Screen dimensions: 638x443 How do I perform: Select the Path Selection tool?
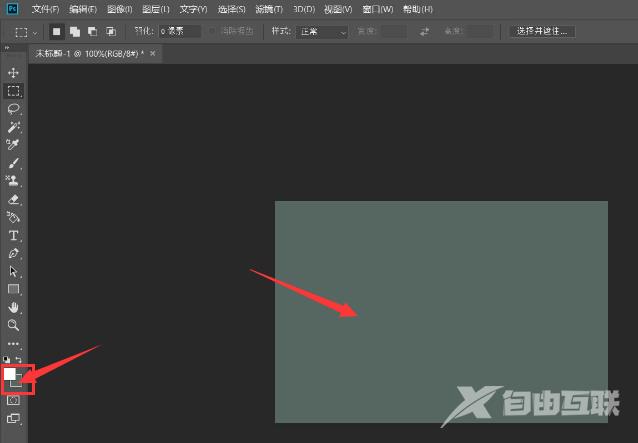click(13, 271)
